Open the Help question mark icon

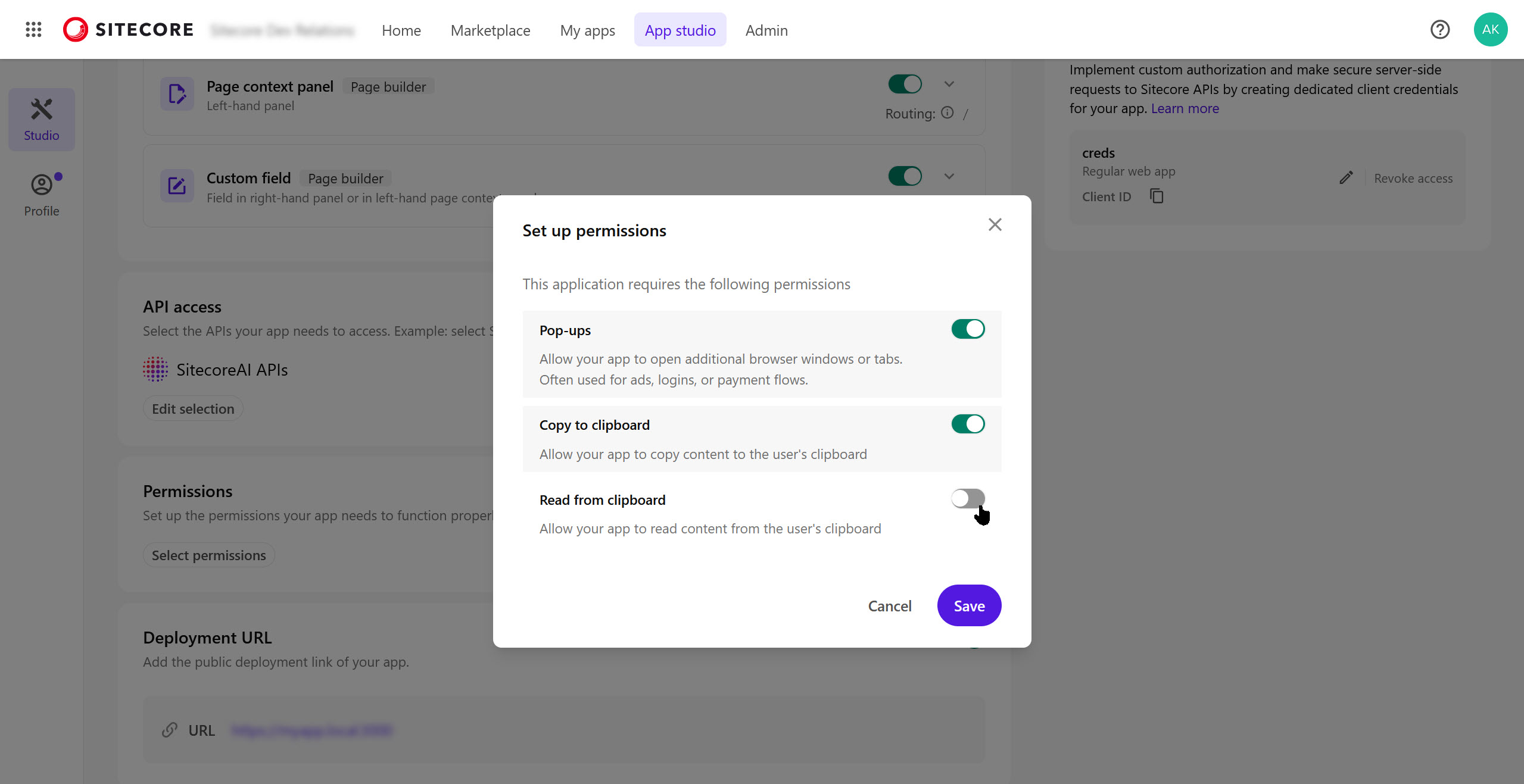click(1439, 29)
